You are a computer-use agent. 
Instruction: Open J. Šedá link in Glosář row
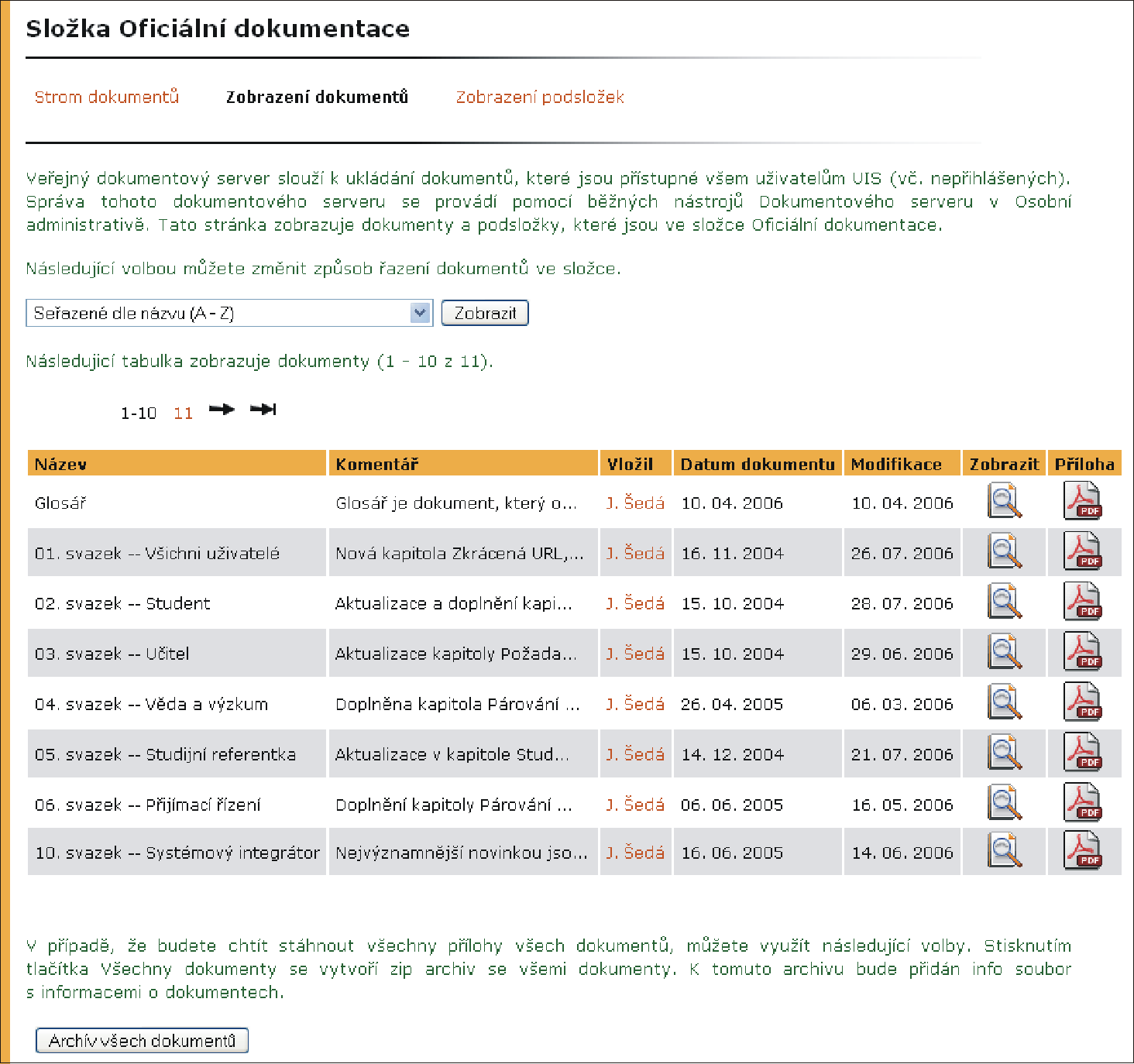tap(635, 503)
